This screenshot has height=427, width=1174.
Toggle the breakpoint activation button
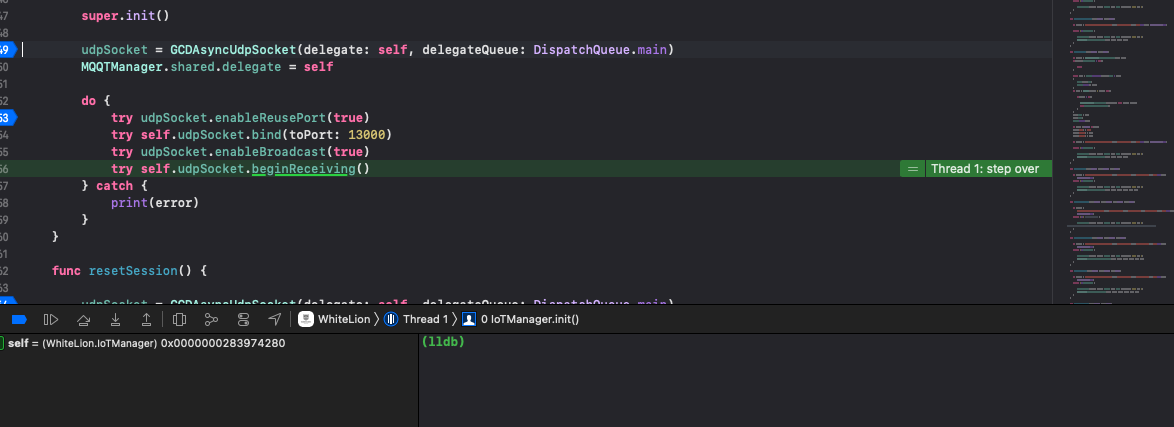[x=18, y=319]
